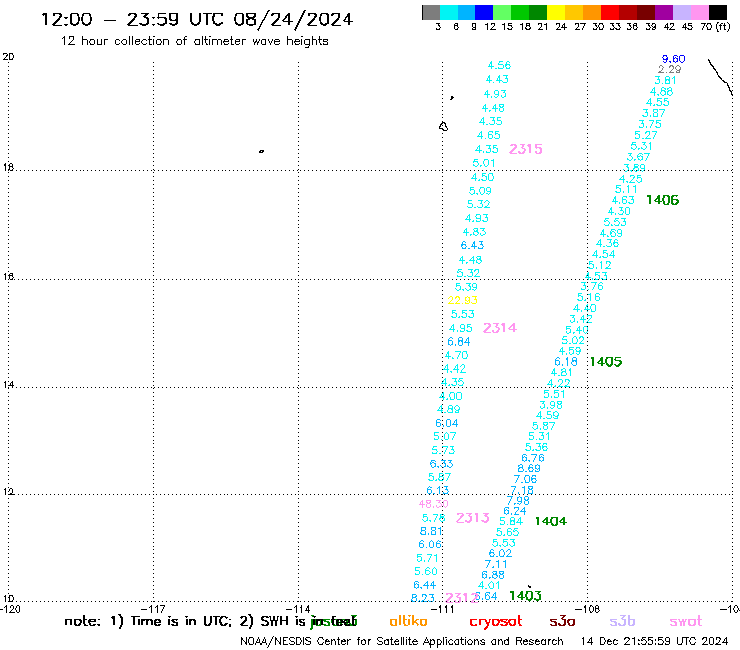
Task: Click the green time label 1404
Action: 550,521
